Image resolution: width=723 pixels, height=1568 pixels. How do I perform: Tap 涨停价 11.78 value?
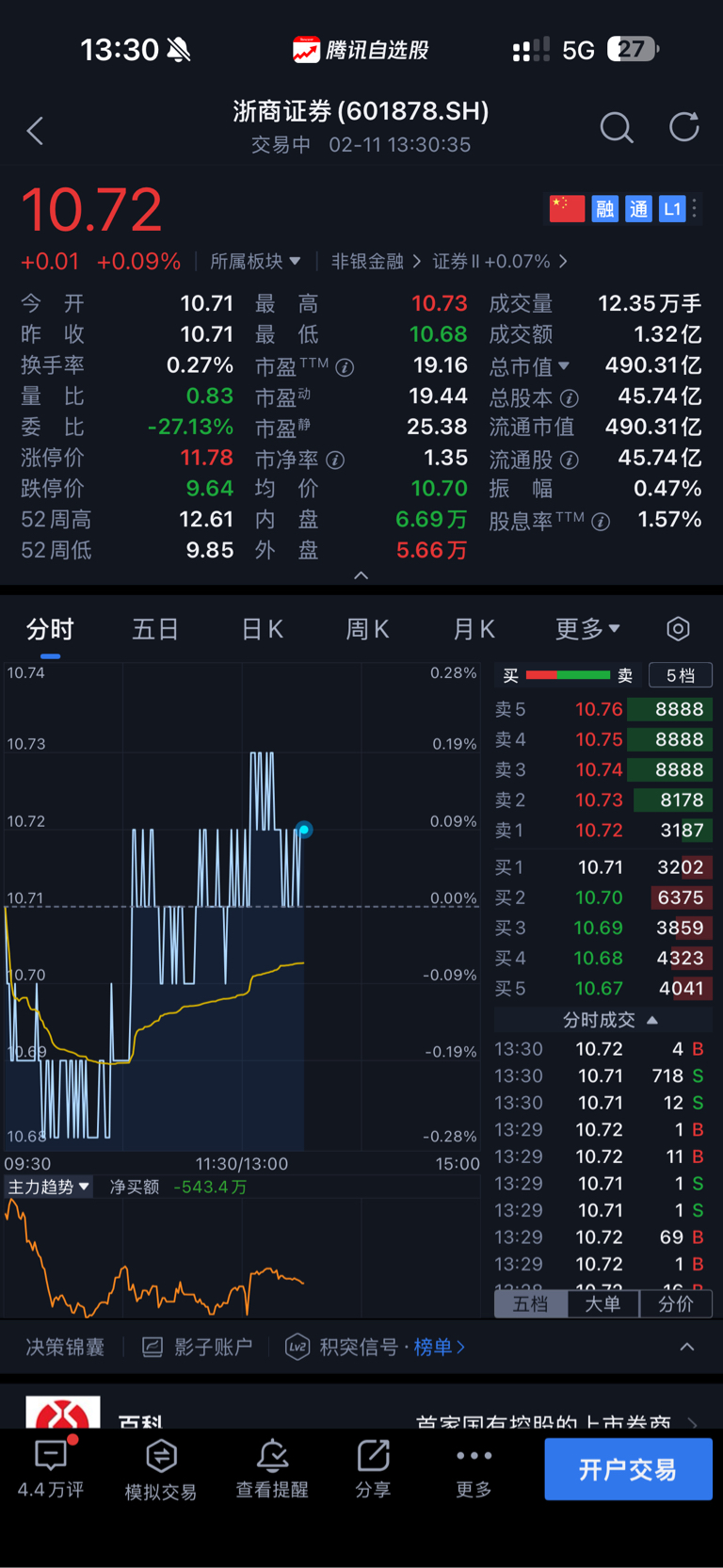coord(207,458)
